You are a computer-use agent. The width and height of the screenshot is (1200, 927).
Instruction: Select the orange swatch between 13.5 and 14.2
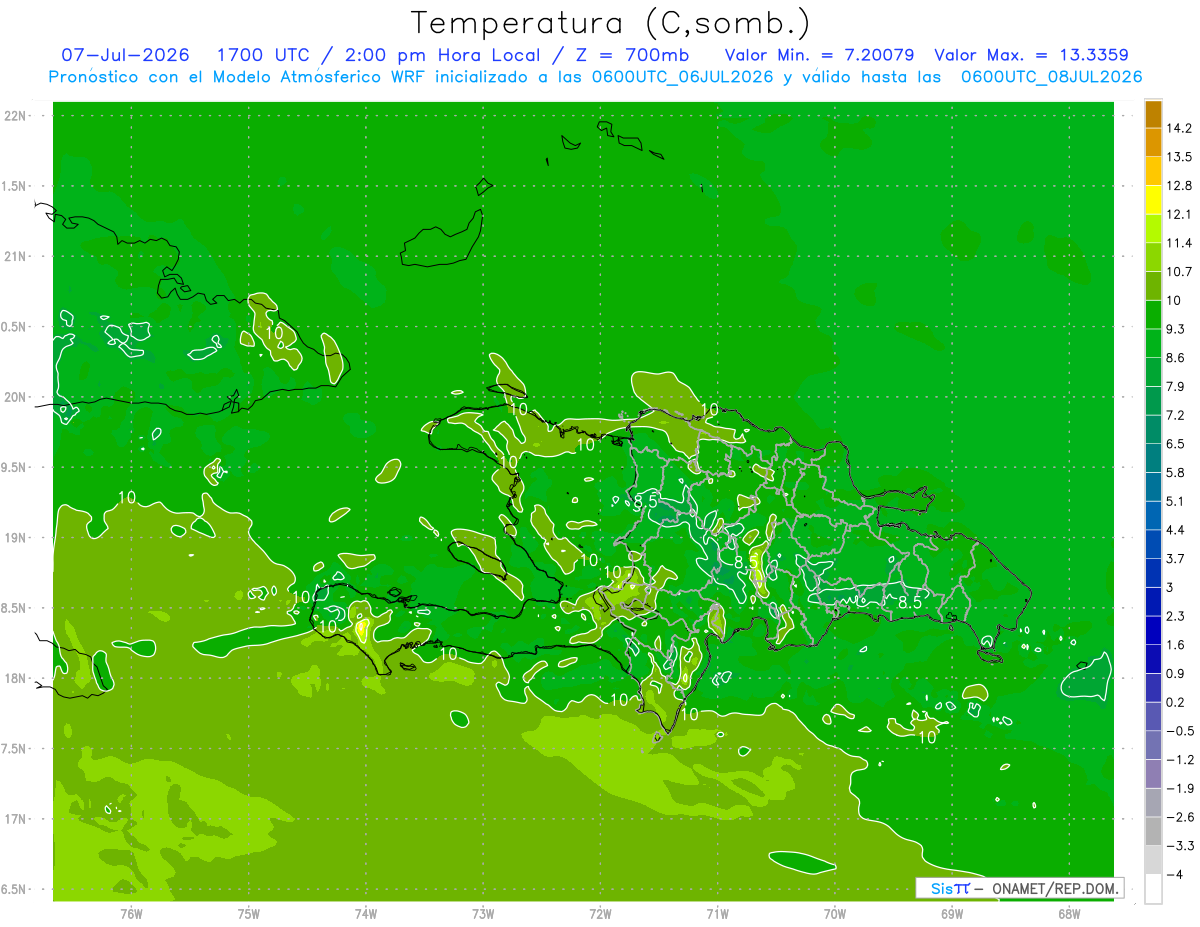pyautogui.click(x=1153, y=143)
